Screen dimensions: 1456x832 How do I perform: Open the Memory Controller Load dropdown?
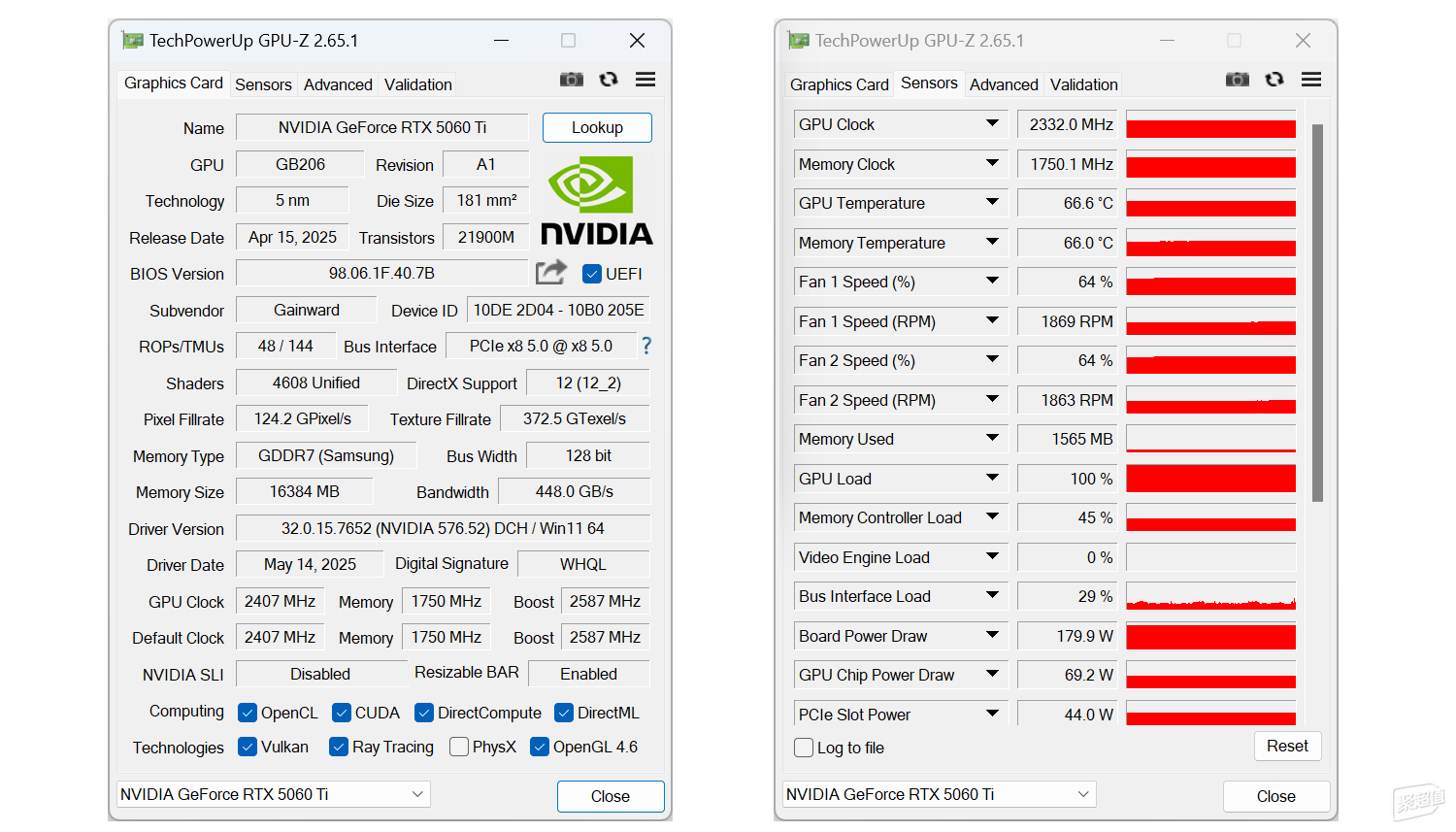(x=992, y=517)
